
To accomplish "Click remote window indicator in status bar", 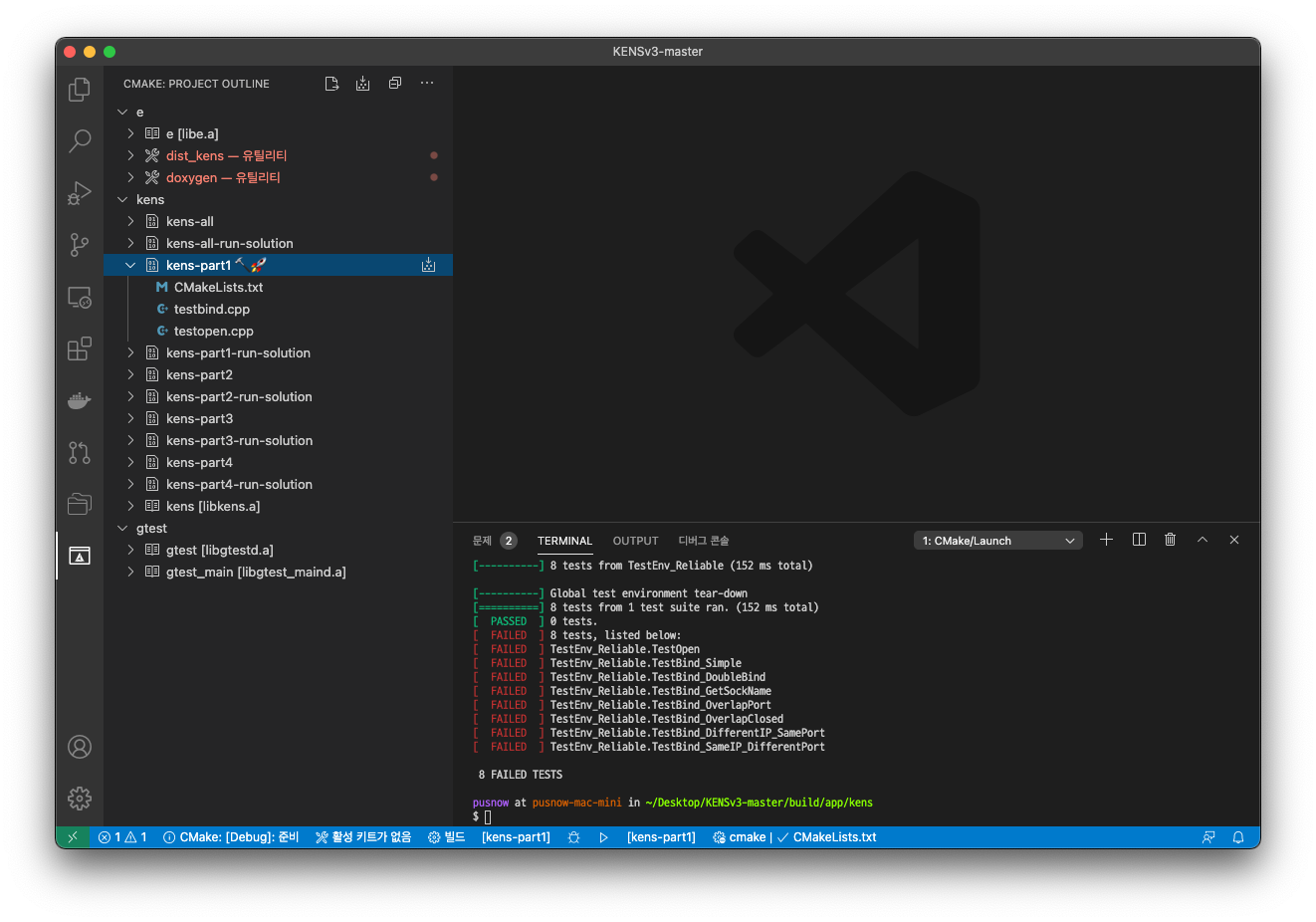I will [x=73, y=837].
